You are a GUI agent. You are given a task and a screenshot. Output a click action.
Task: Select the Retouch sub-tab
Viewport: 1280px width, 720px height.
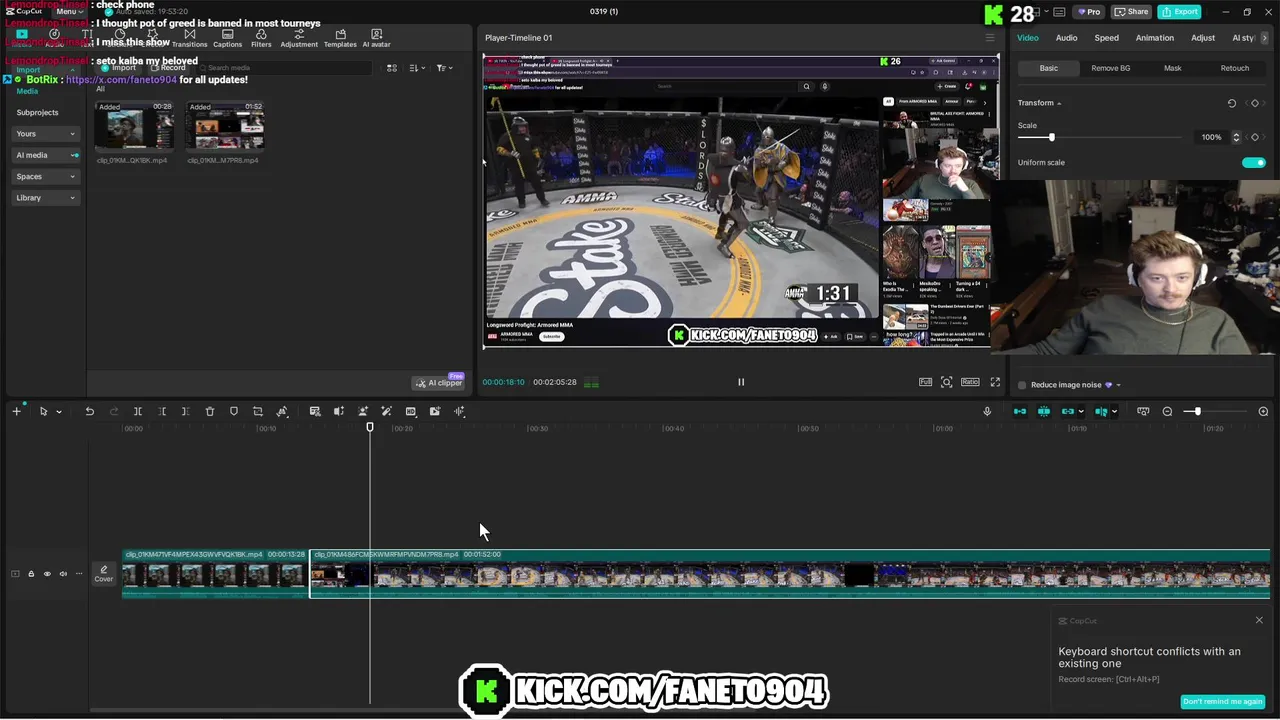pyautogui.click(x=1234, y=68)
